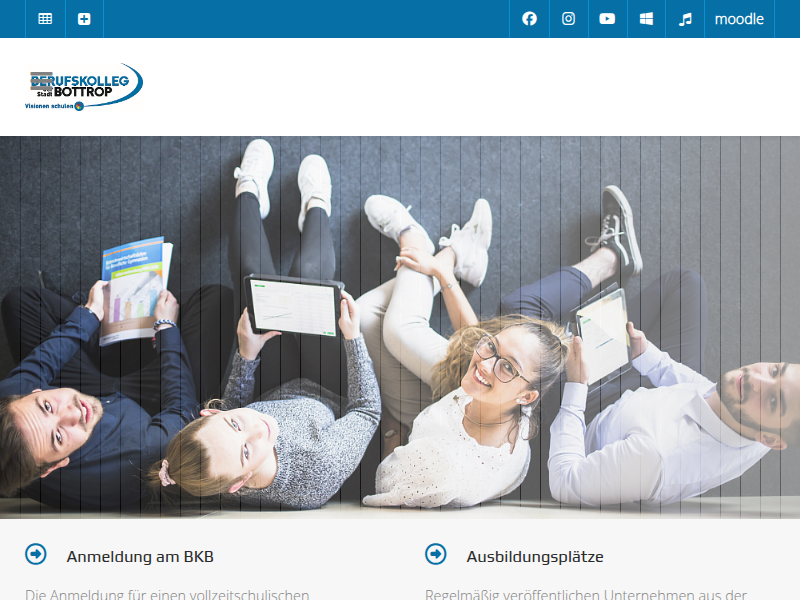800x600 pixels.
Task: Open the calendar grid icon
Action: coord(45,19)
